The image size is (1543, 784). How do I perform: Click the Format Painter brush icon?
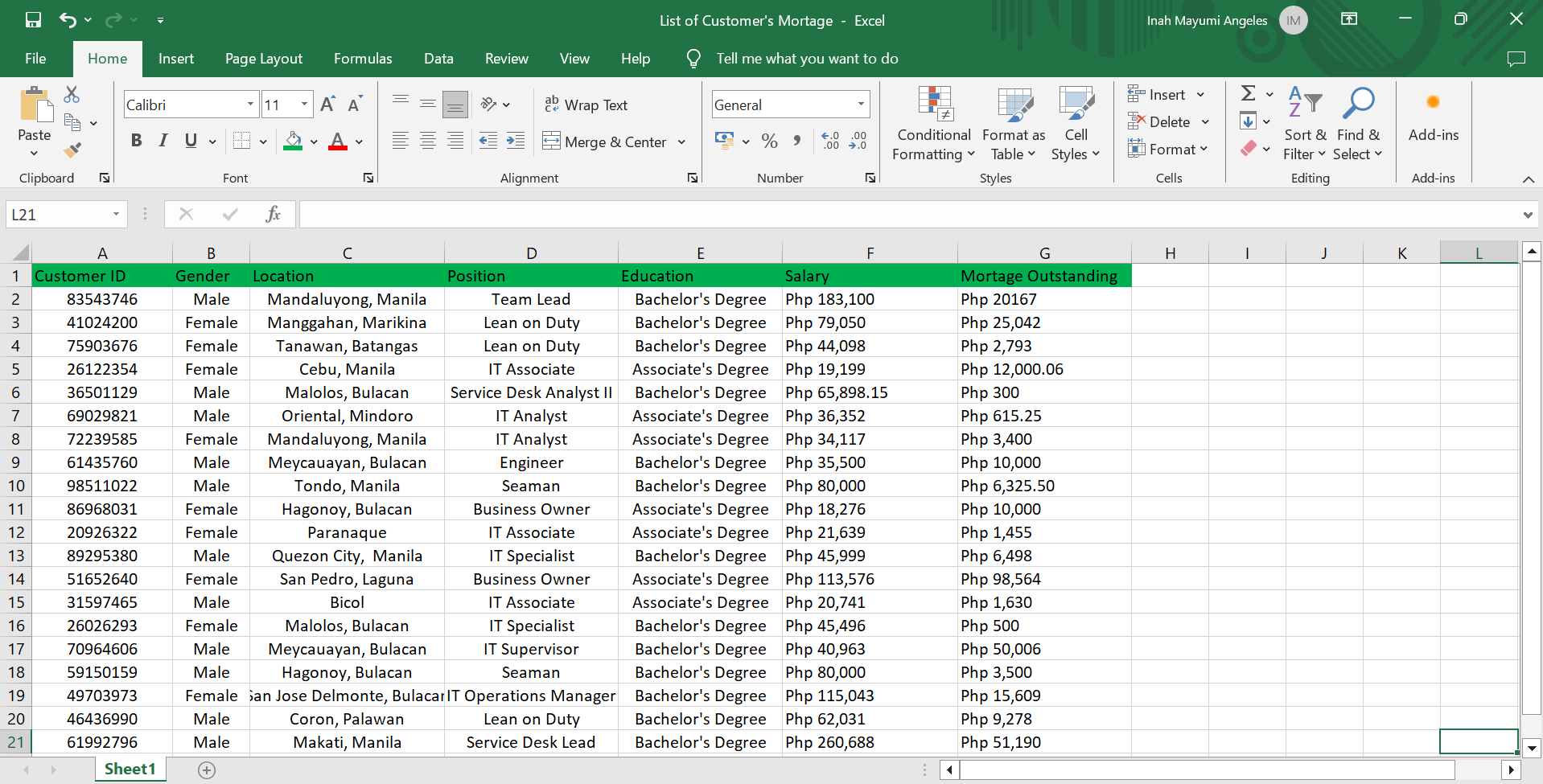pyautogui.click(x=72, y=150)
